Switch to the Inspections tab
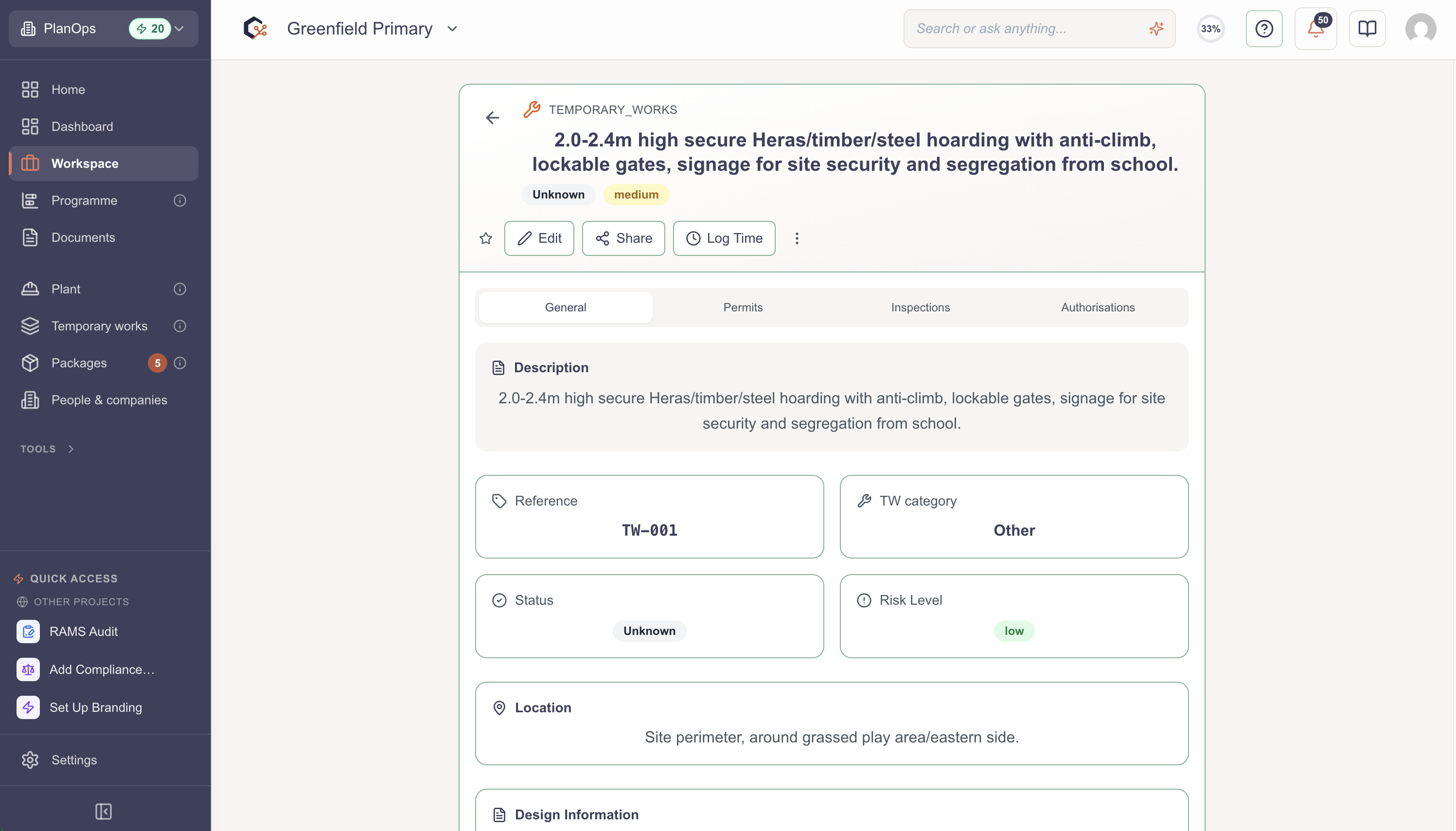Viewport: 1456px width, 831px height. 920,307
